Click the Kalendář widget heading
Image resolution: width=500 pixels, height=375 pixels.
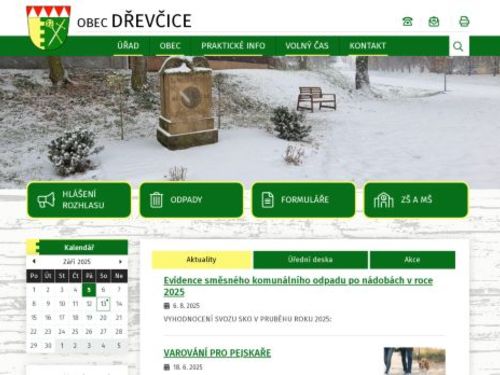79,247
